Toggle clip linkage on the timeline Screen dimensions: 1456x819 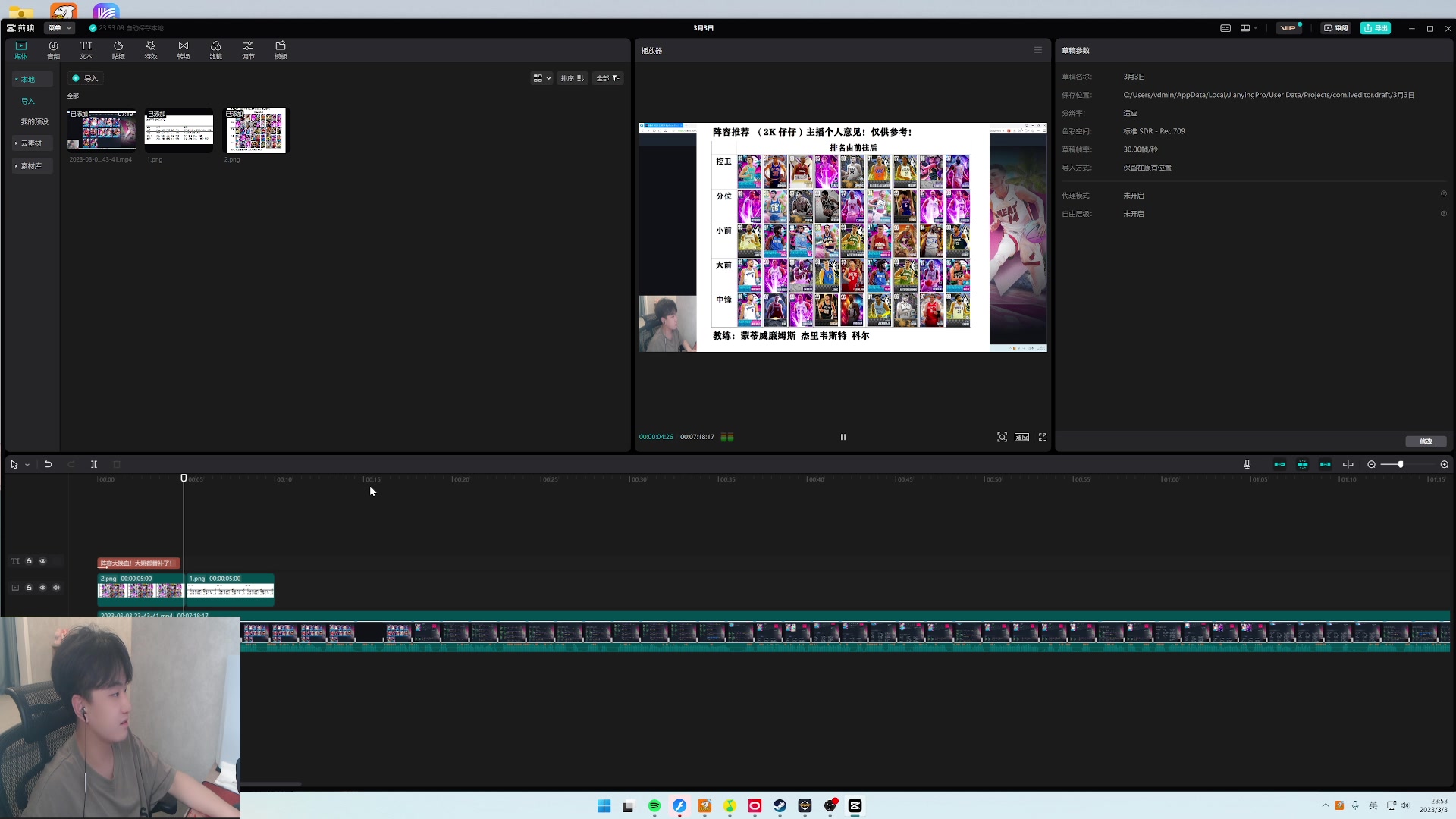(x=1326, y=464)
